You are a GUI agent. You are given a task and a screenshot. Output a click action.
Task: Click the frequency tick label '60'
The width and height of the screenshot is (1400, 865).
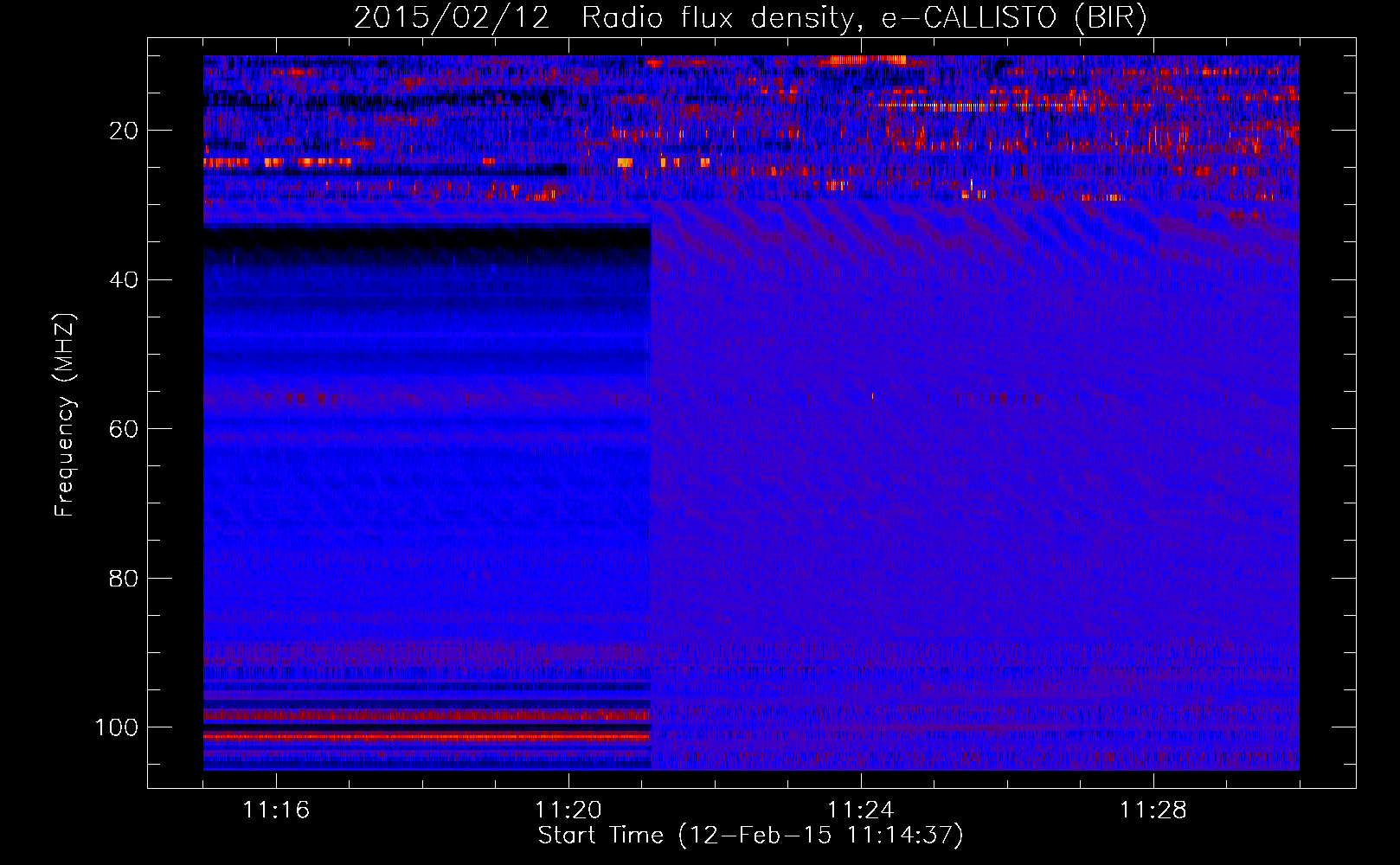coord(124,429)
